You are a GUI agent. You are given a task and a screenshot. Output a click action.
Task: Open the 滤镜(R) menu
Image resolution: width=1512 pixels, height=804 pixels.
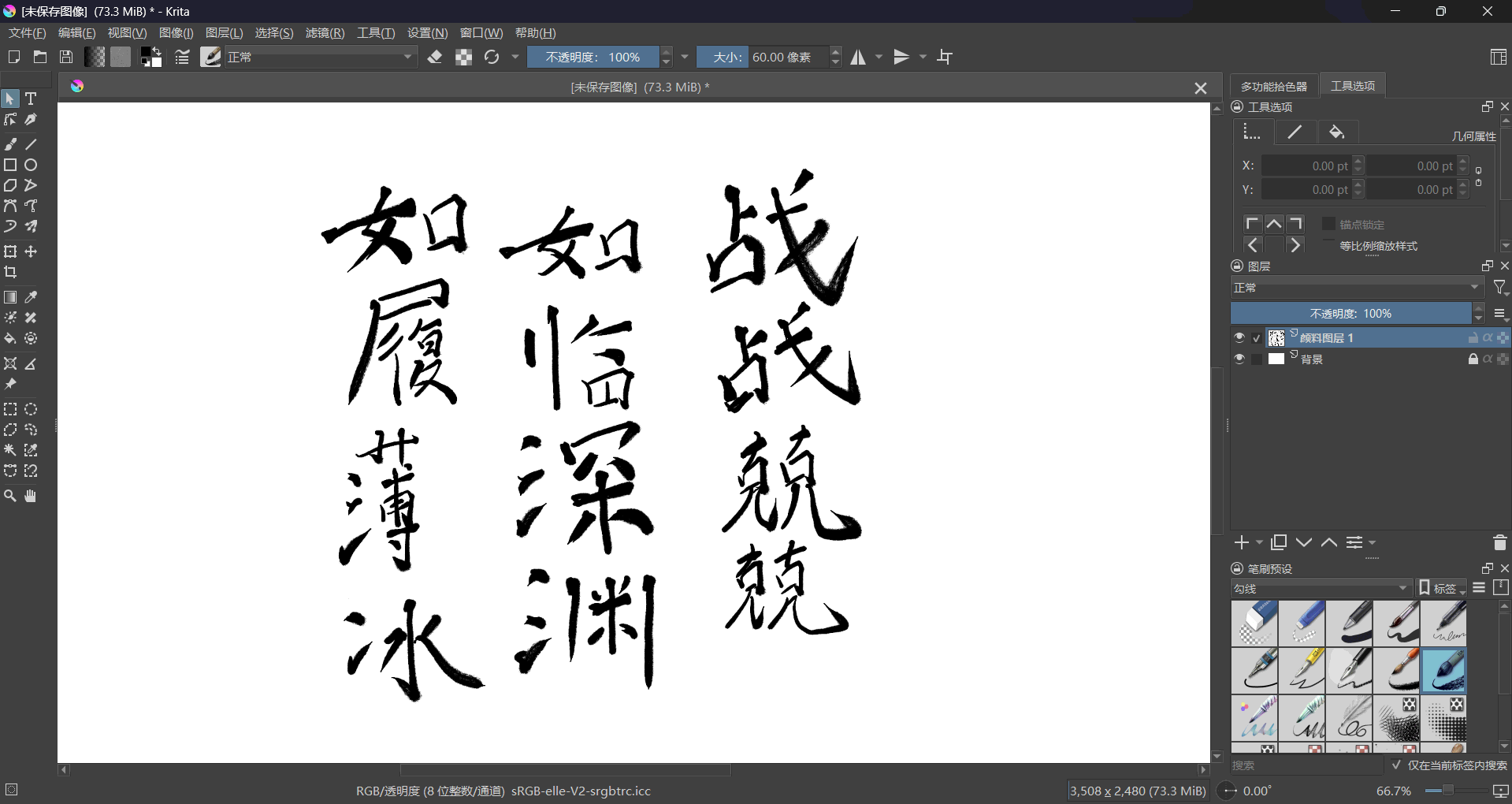point(325,32)
